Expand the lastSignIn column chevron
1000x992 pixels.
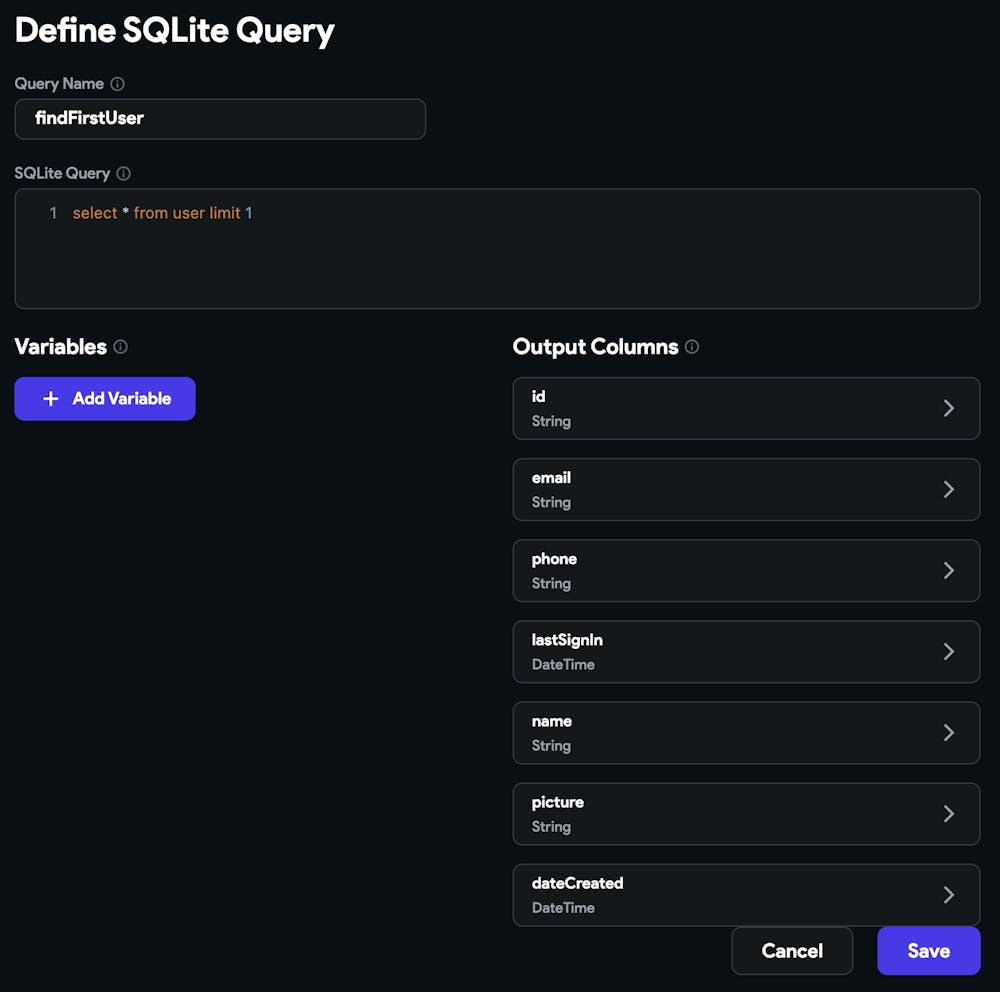[x=948, y=651]
